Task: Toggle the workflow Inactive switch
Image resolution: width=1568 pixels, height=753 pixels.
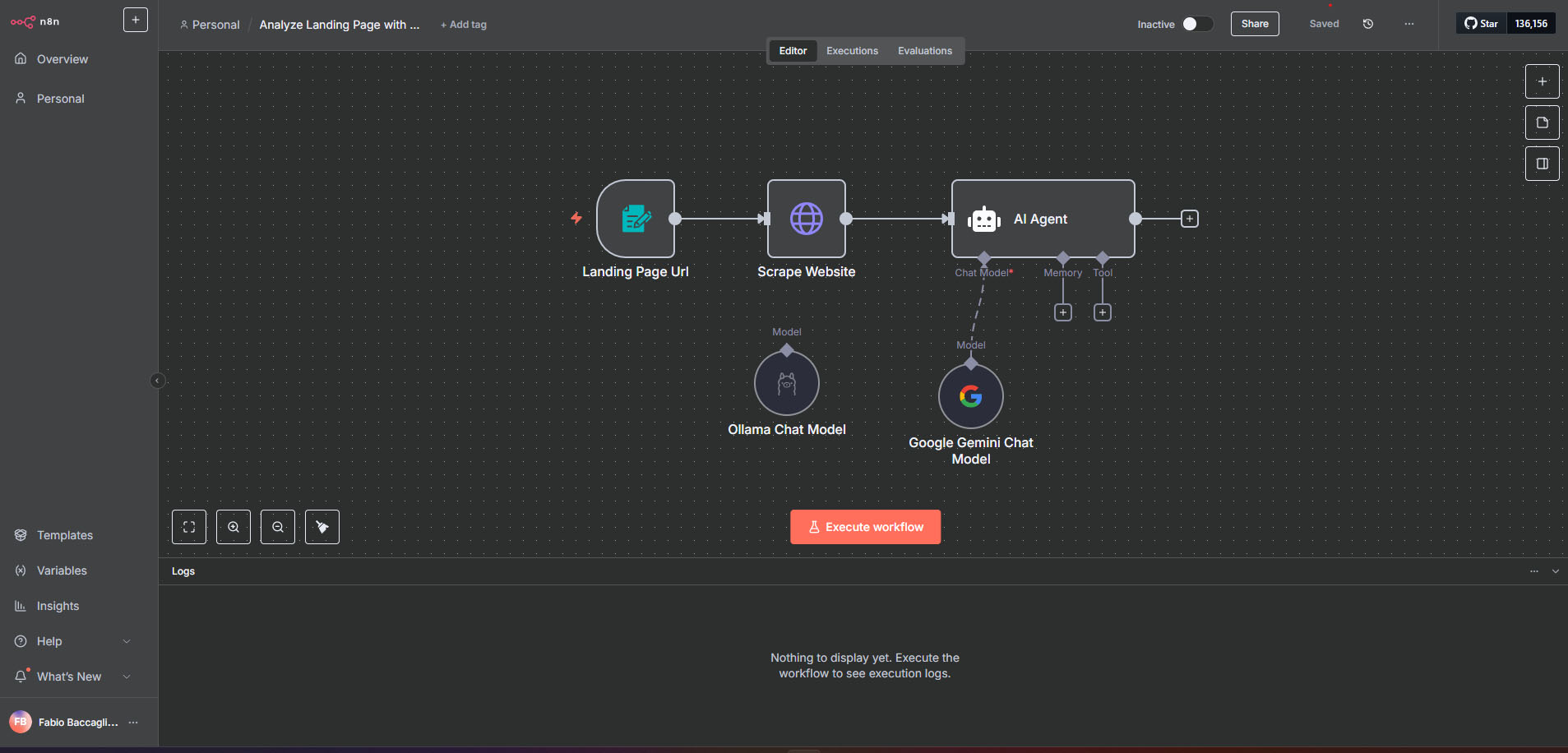Action: point(1197,24)
